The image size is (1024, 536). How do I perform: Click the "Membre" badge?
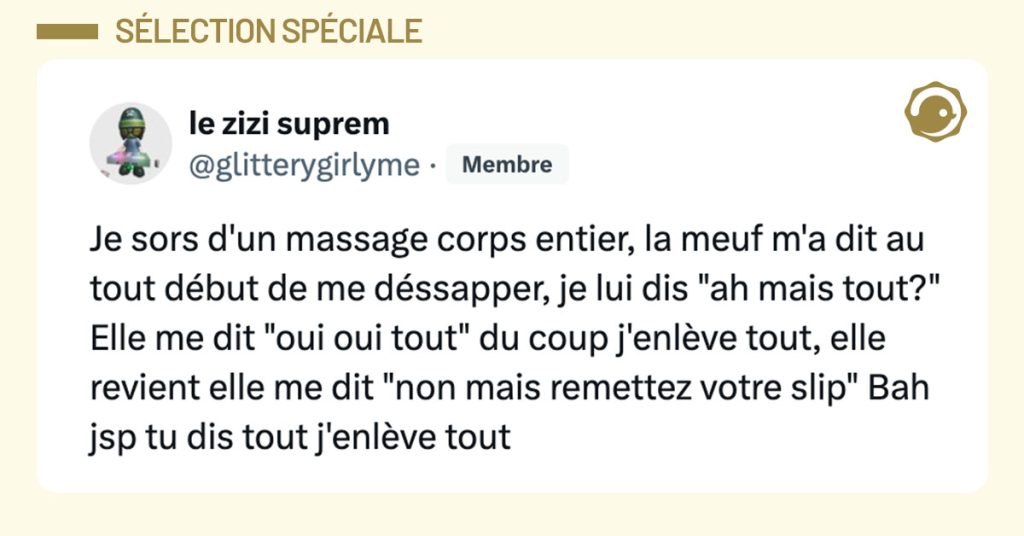click(x=507, y=165)
